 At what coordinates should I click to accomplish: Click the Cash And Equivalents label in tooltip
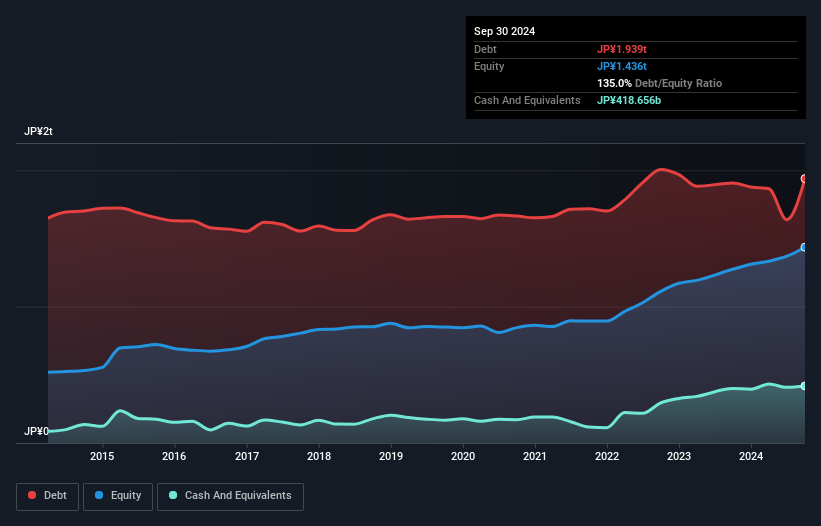point(527,100)
